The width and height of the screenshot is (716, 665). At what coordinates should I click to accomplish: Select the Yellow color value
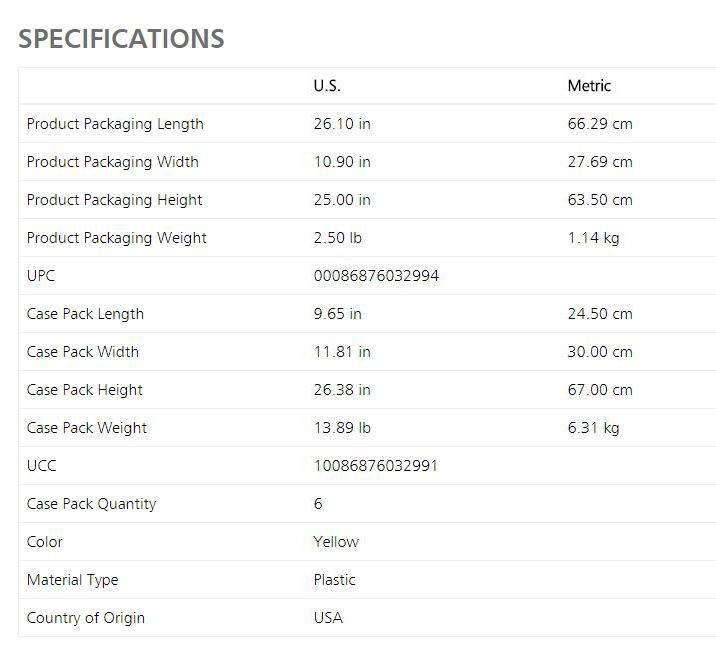click(x=336, y=542)
